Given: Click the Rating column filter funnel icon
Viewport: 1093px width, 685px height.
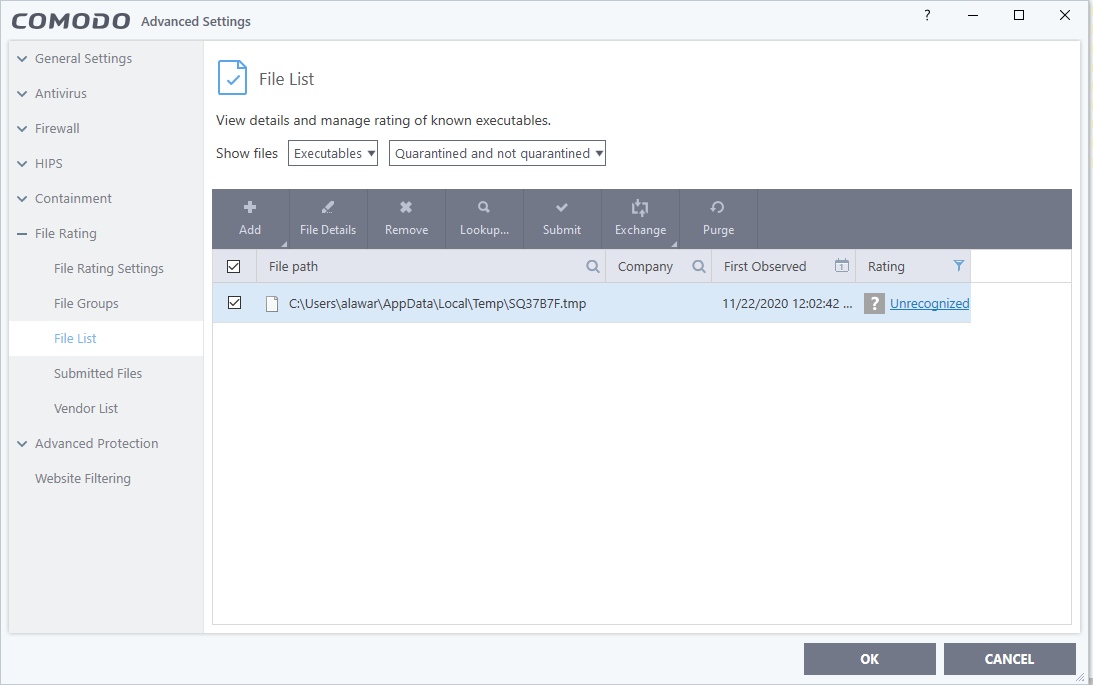Looking at the screenshot, I should coord(959,266).
